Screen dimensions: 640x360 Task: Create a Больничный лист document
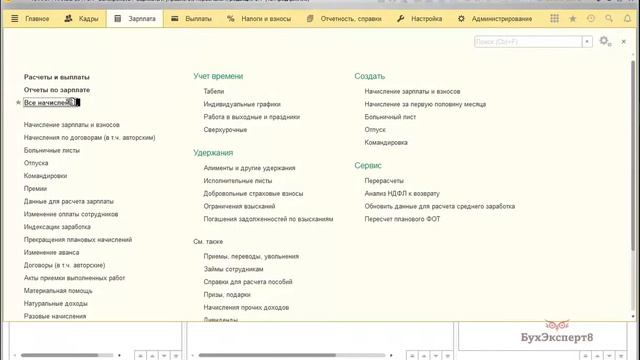(x=390, y=117)
